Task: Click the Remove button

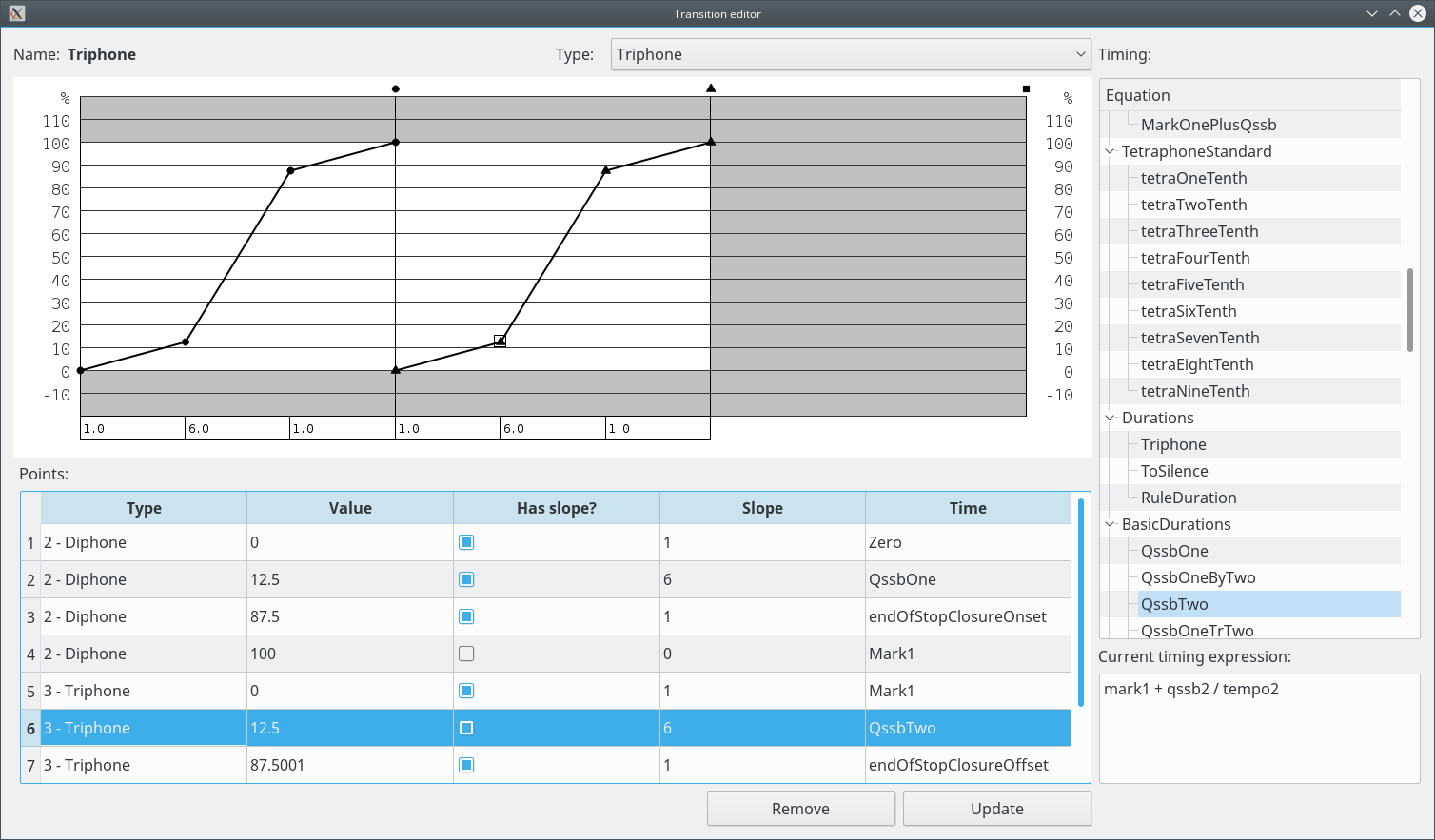Action: 801,809
